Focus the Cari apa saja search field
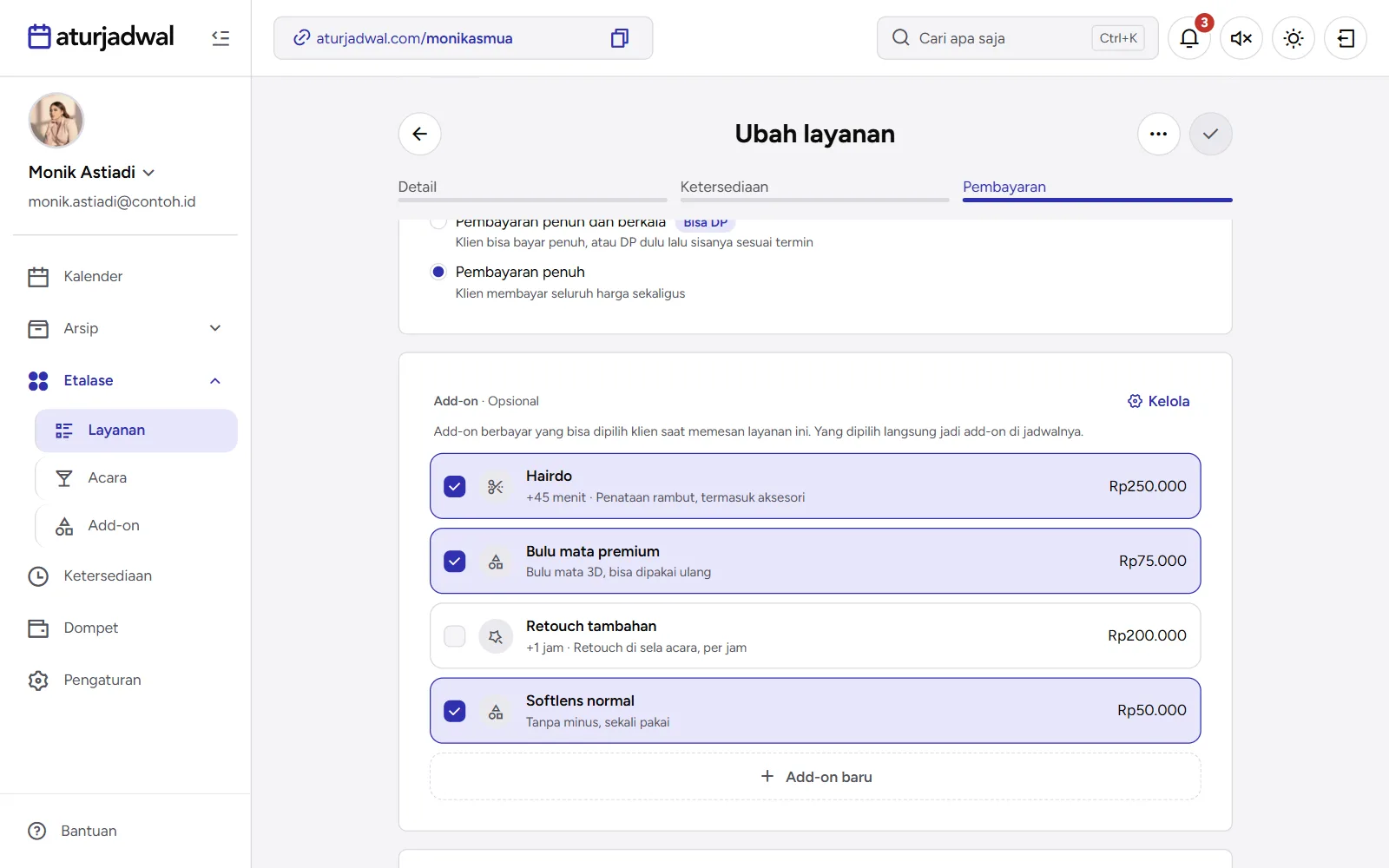 pos(1017,38)
